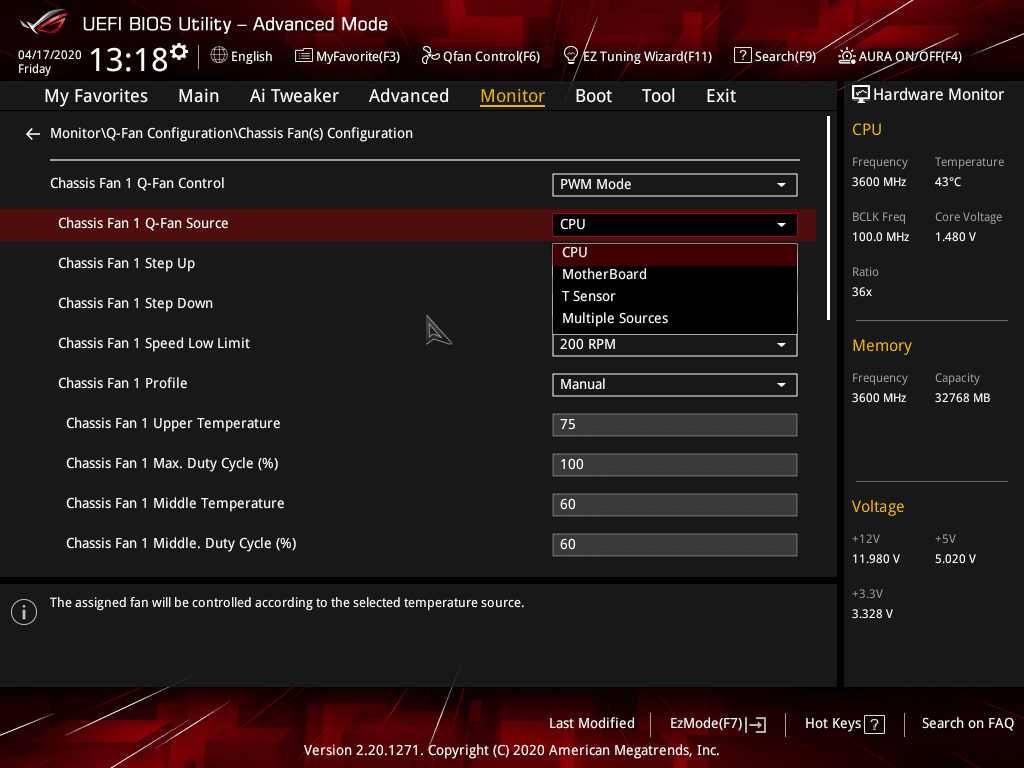Edit Chassis Fan 1 Upper Temperature field
Viewport: 1024px width, 768px height.
pyautogui.click(x=675, y=424)
